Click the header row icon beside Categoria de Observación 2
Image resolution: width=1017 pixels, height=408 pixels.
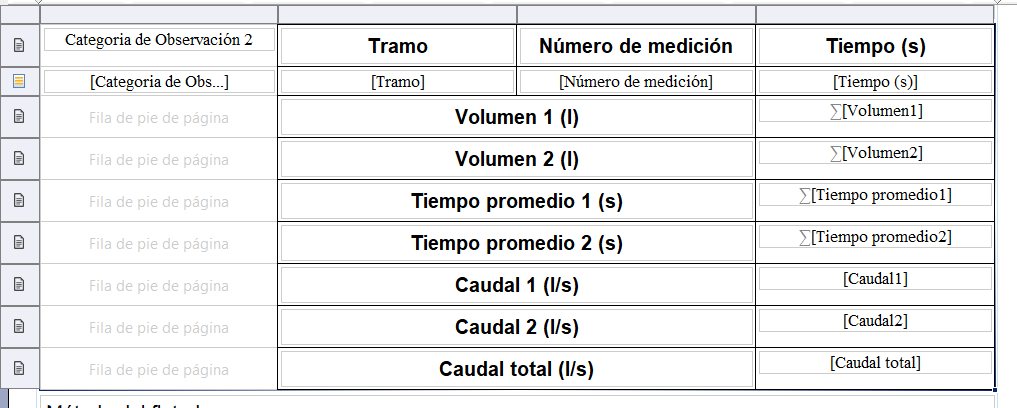point(19,45)
